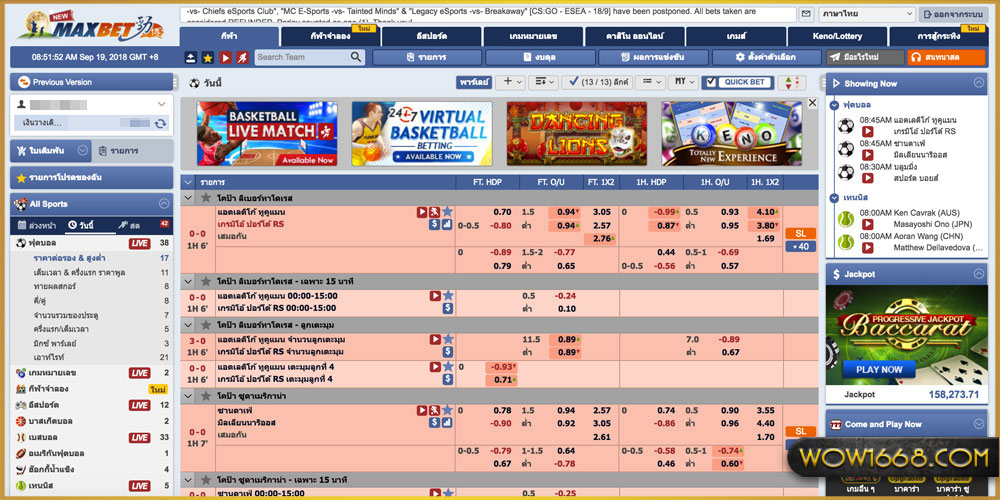Toggle the QUICK BET checkbox
1000x500 pixels.
coord(711,82)
